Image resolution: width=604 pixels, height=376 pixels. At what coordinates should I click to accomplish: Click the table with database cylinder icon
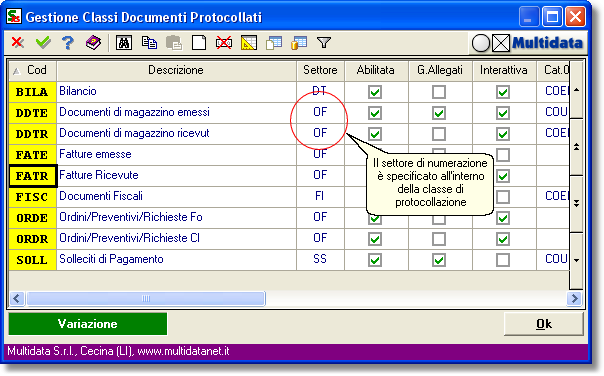click(x=299, y=43)
